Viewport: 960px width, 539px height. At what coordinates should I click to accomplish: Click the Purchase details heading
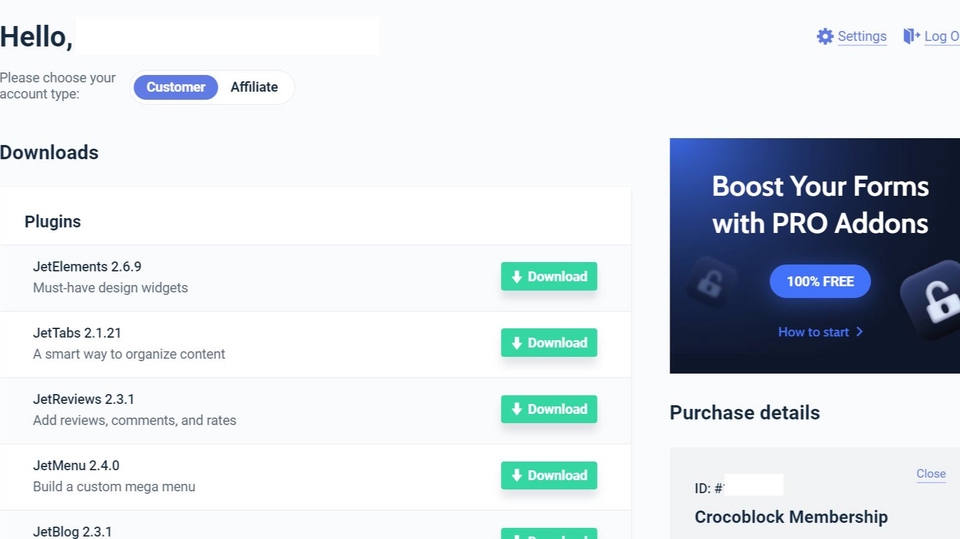point(744,412)
